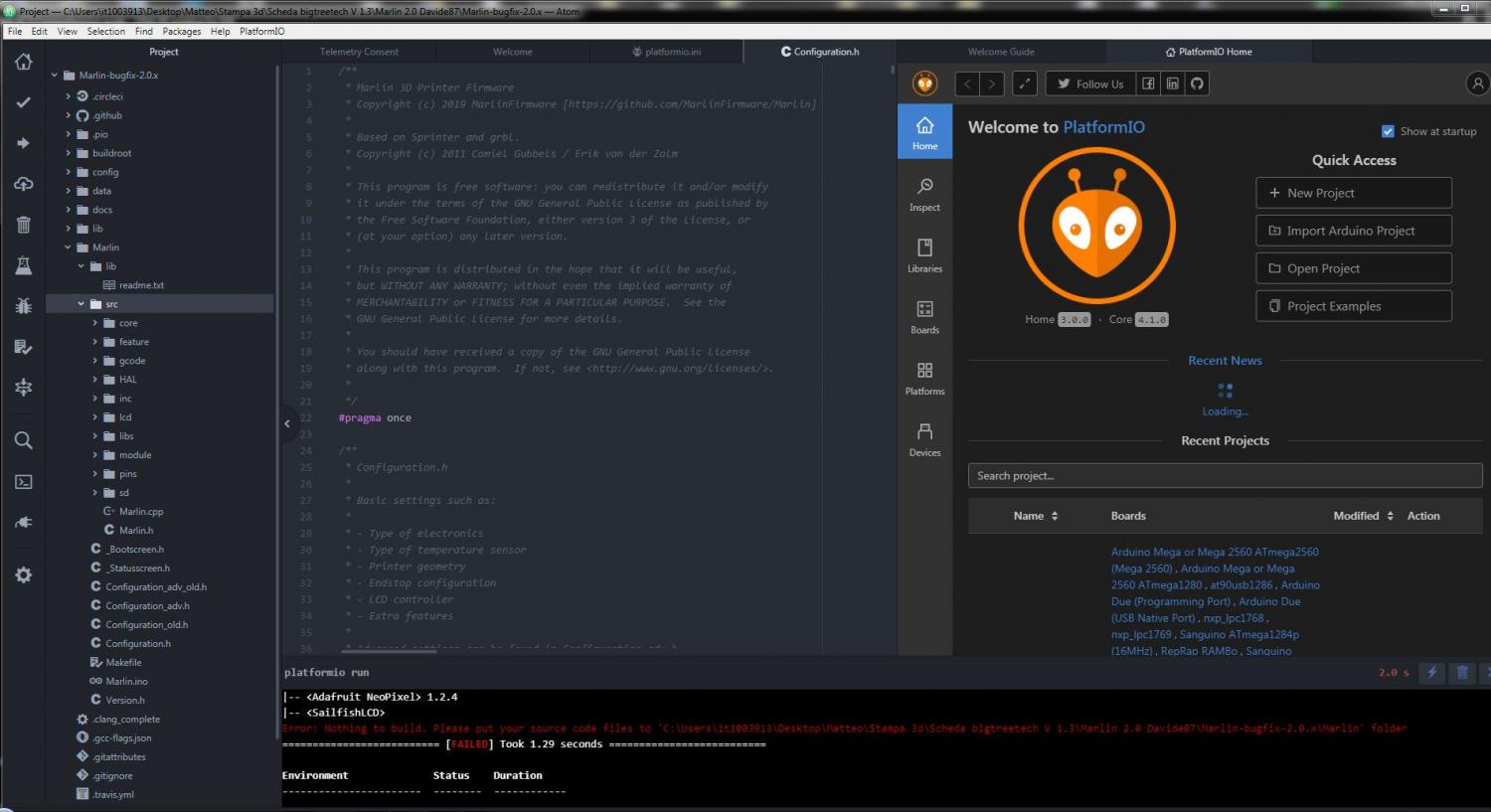
Task: Click the Follow Us Twitter button
Action: coord(1090,83)
